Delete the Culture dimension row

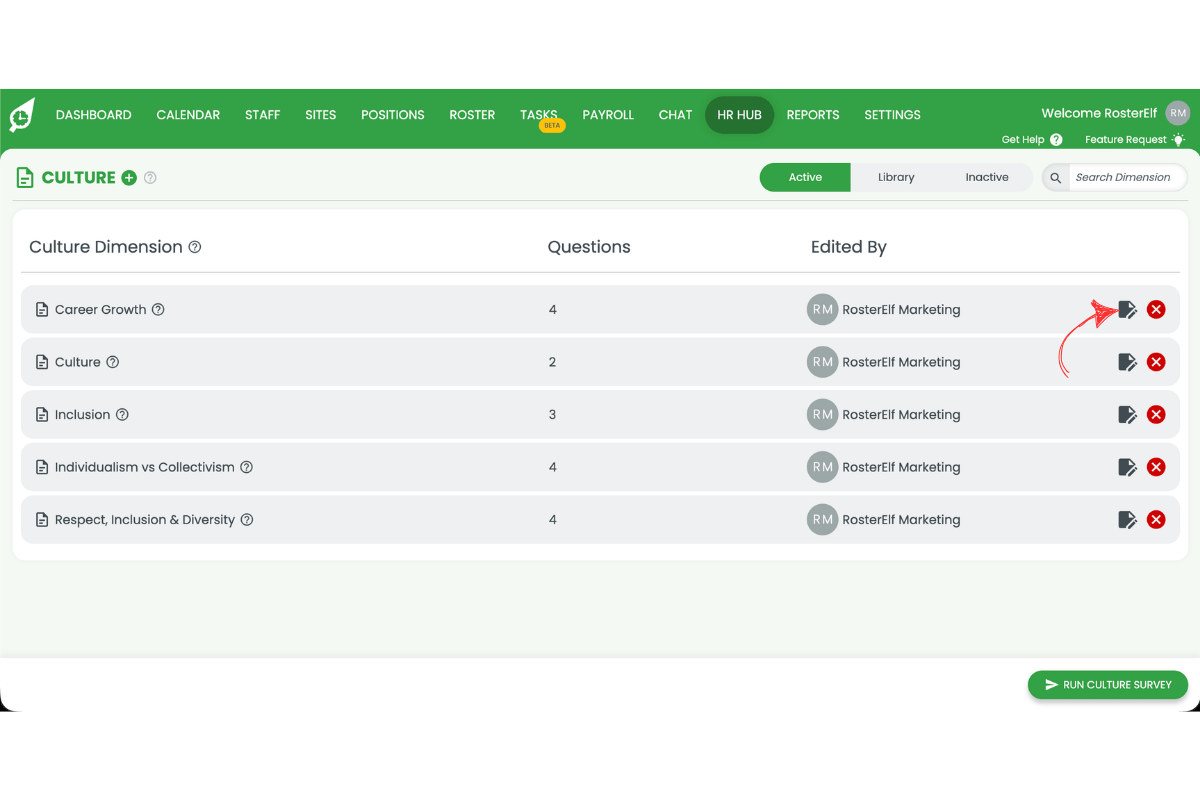click(x=1156, y=362)
